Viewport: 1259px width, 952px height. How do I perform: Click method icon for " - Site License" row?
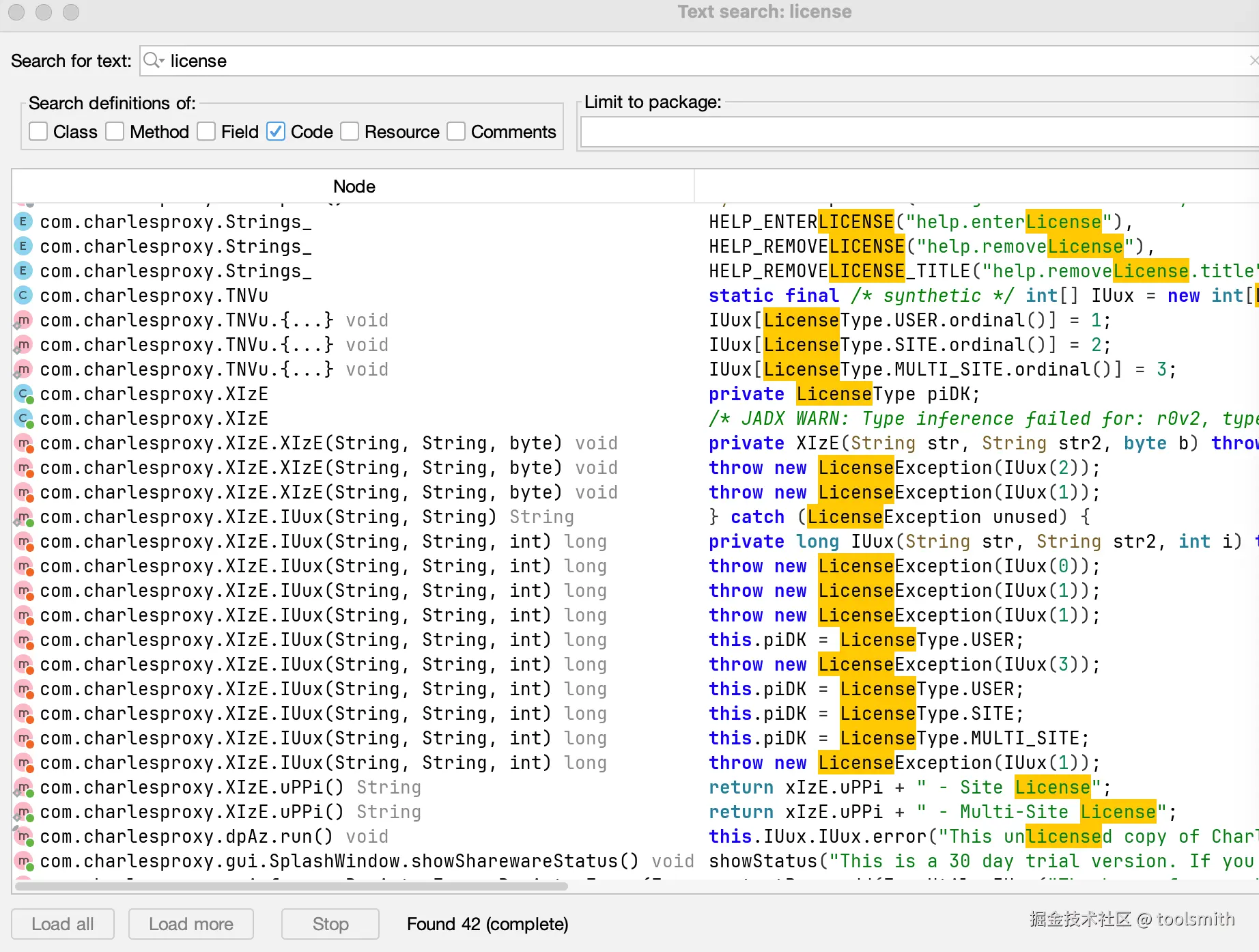point(24,787)
